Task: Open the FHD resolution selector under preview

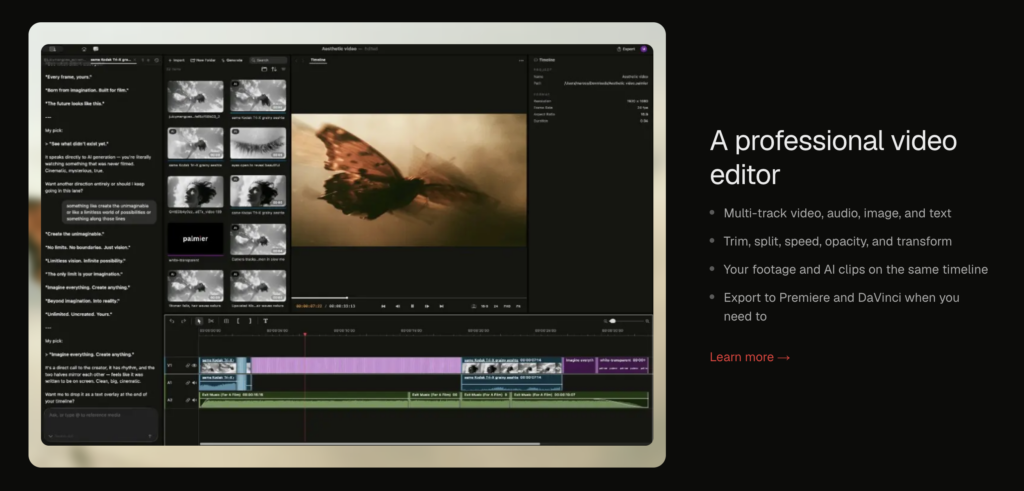Action: [507, 306]
